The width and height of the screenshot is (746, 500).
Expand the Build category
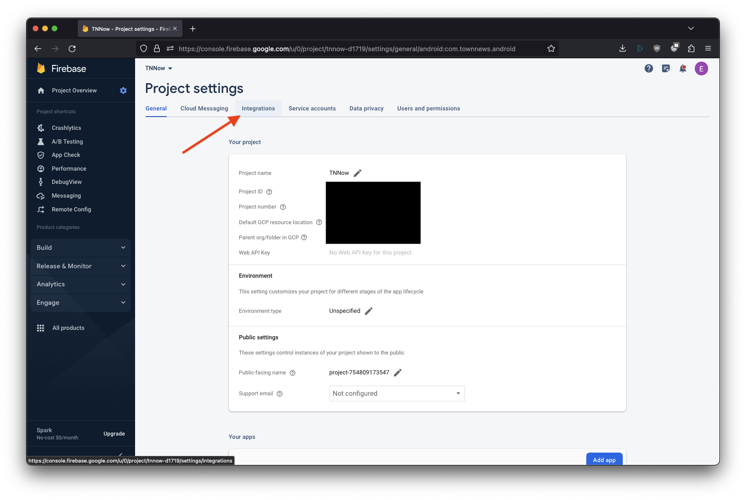coord(81,248)
